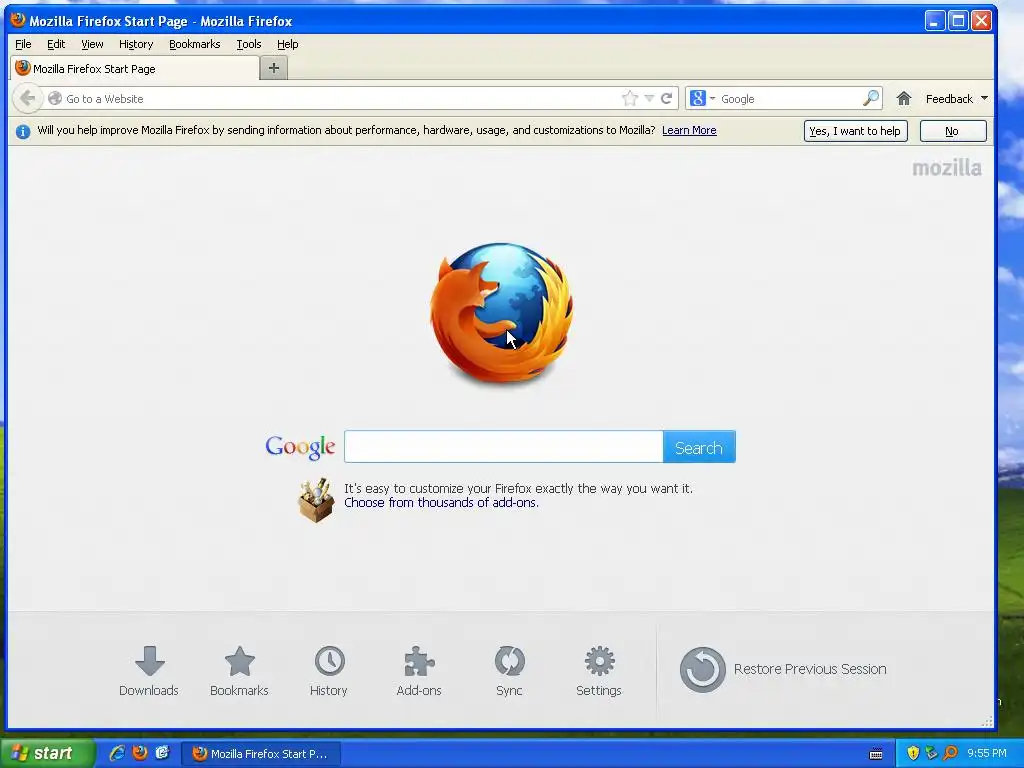
Task: Open Downloads from the start page launcher
Action: click(x=149, y=671)
